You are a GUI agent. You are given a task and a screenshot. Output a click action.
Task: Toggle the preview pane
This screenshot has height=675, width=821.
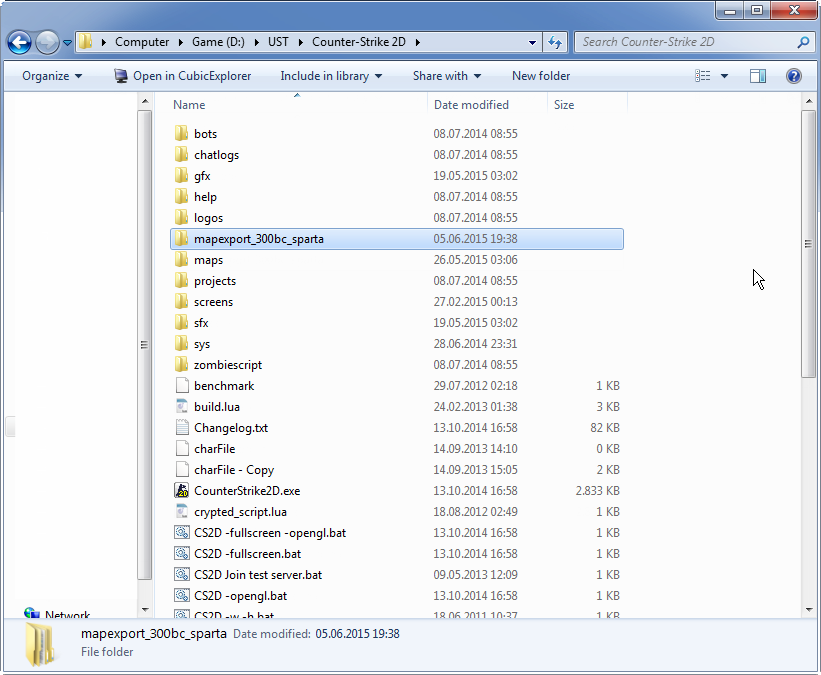[x=758, y=76]
